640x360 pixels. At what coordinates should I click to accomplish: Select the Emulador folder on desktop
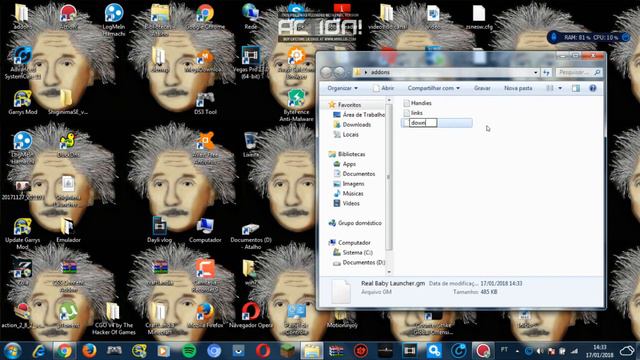click(68, 231)
